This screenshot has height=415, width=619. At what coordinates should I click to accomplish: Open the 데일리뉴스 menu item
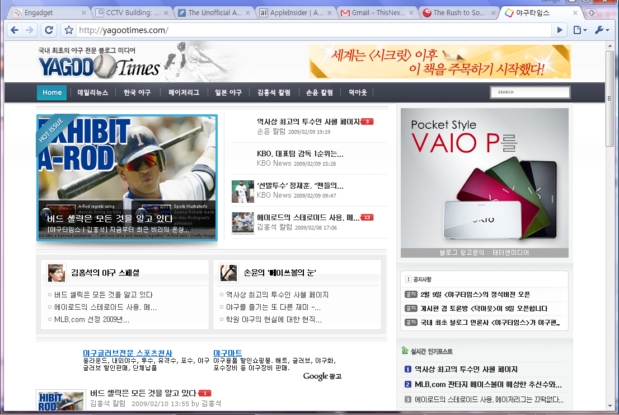pos(93,92)
